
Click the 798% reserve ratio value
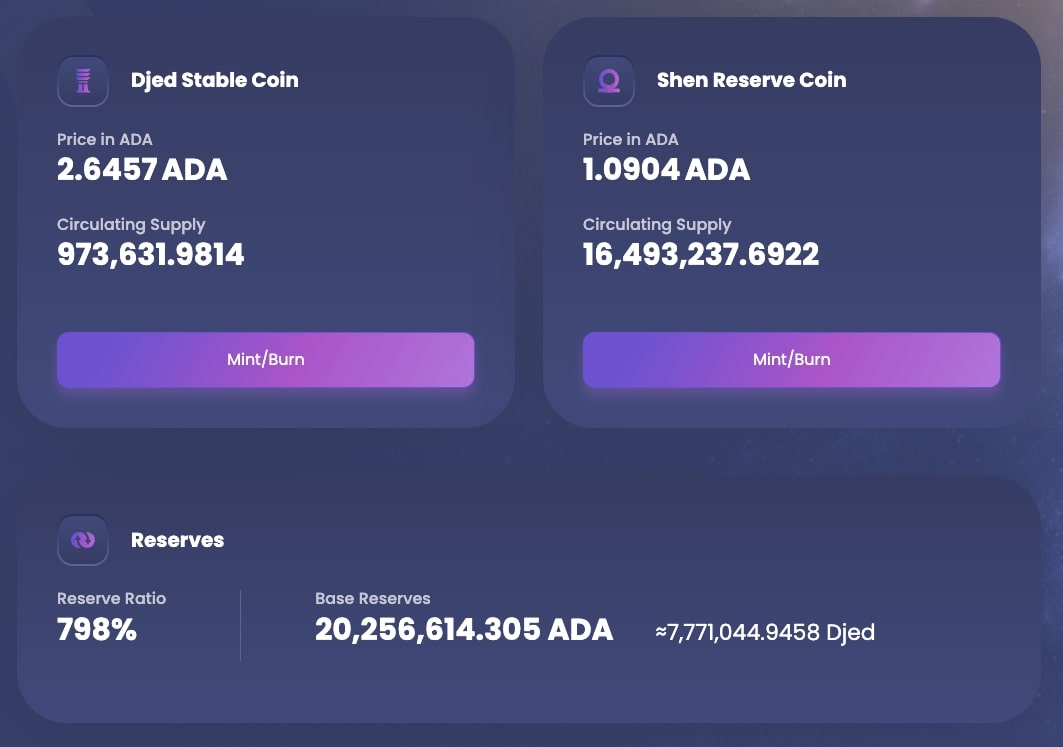[97, 630]
